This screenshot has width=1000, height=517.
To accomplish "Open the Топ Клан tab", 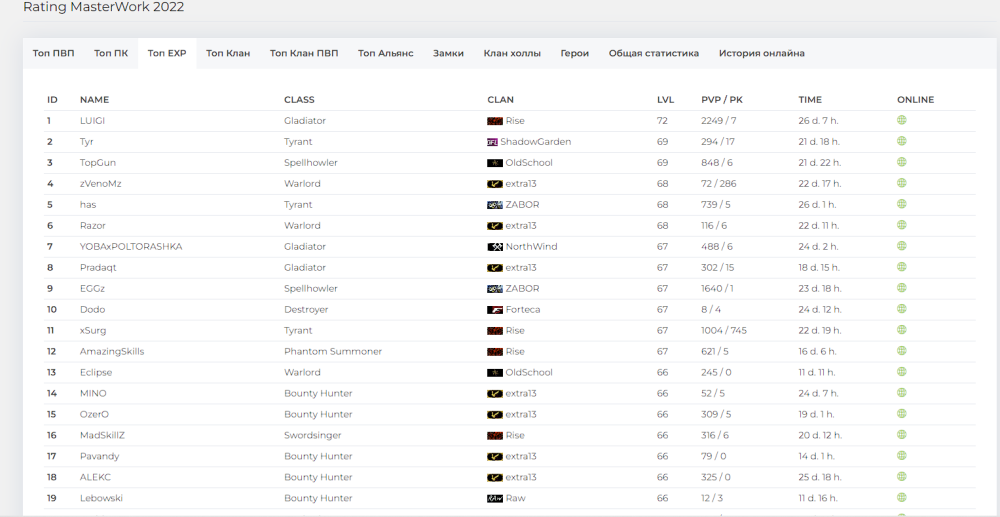I will click(x=228, y=54).
